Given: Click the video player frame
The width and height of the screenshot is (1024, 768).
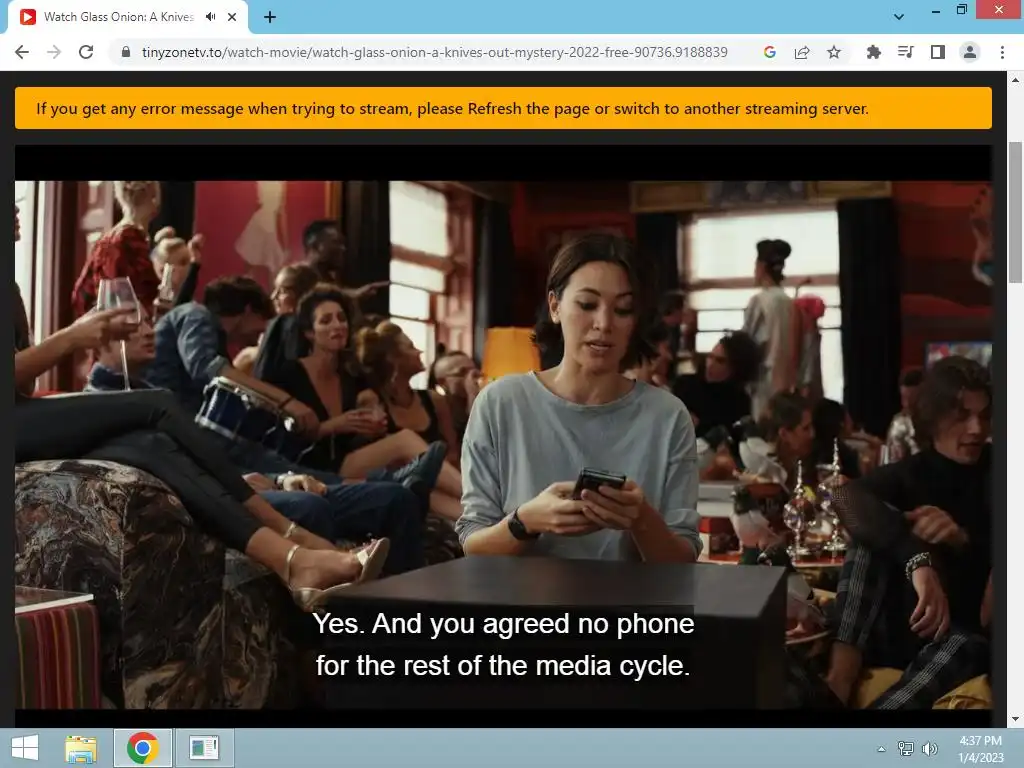Looking at the screenshot, I should pos(503,435).
